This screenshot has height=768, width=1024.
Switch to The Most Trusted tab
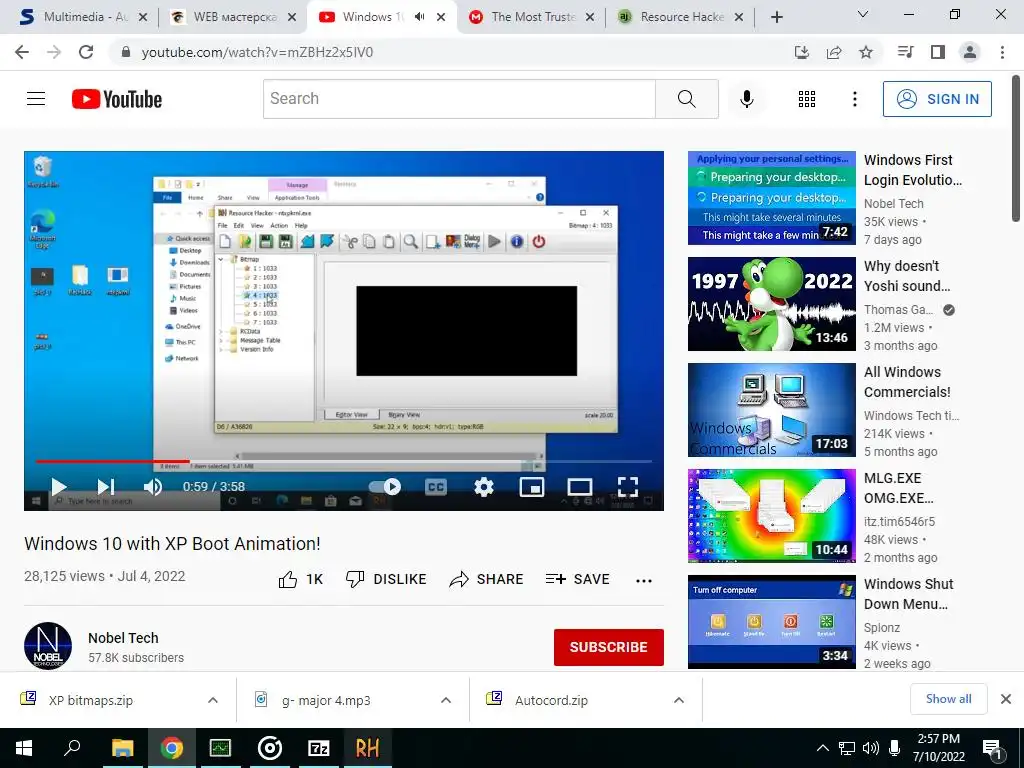533,17
